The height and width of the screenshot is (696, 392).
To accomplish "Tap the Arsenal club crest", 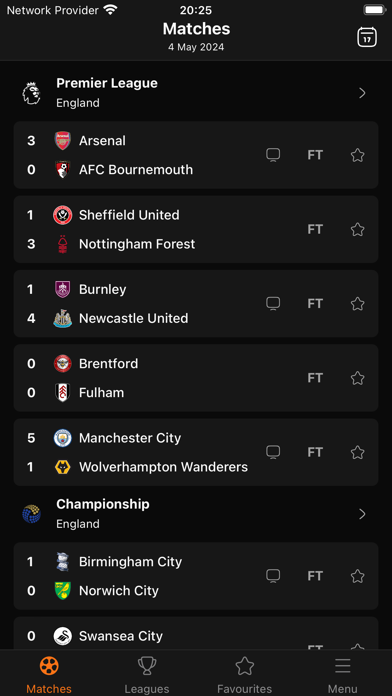I will pos(63,141).
